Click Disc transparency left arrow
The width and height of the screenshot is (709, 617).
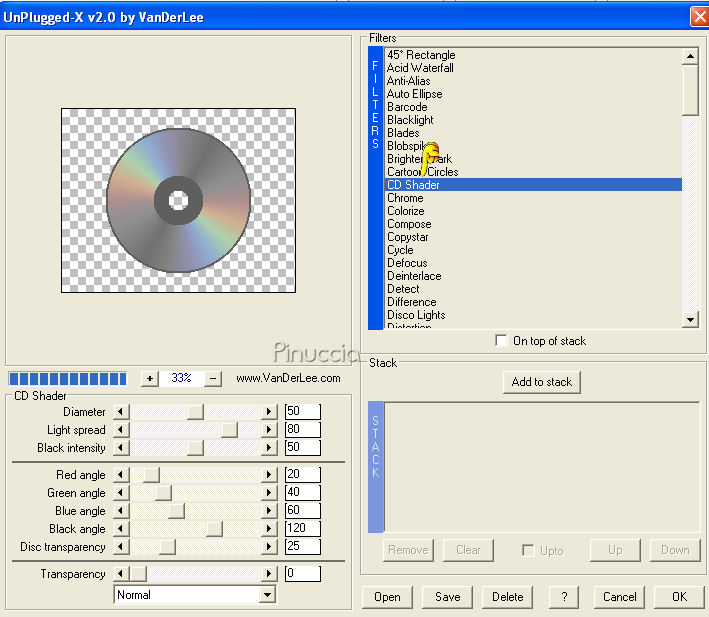point(121,547)
